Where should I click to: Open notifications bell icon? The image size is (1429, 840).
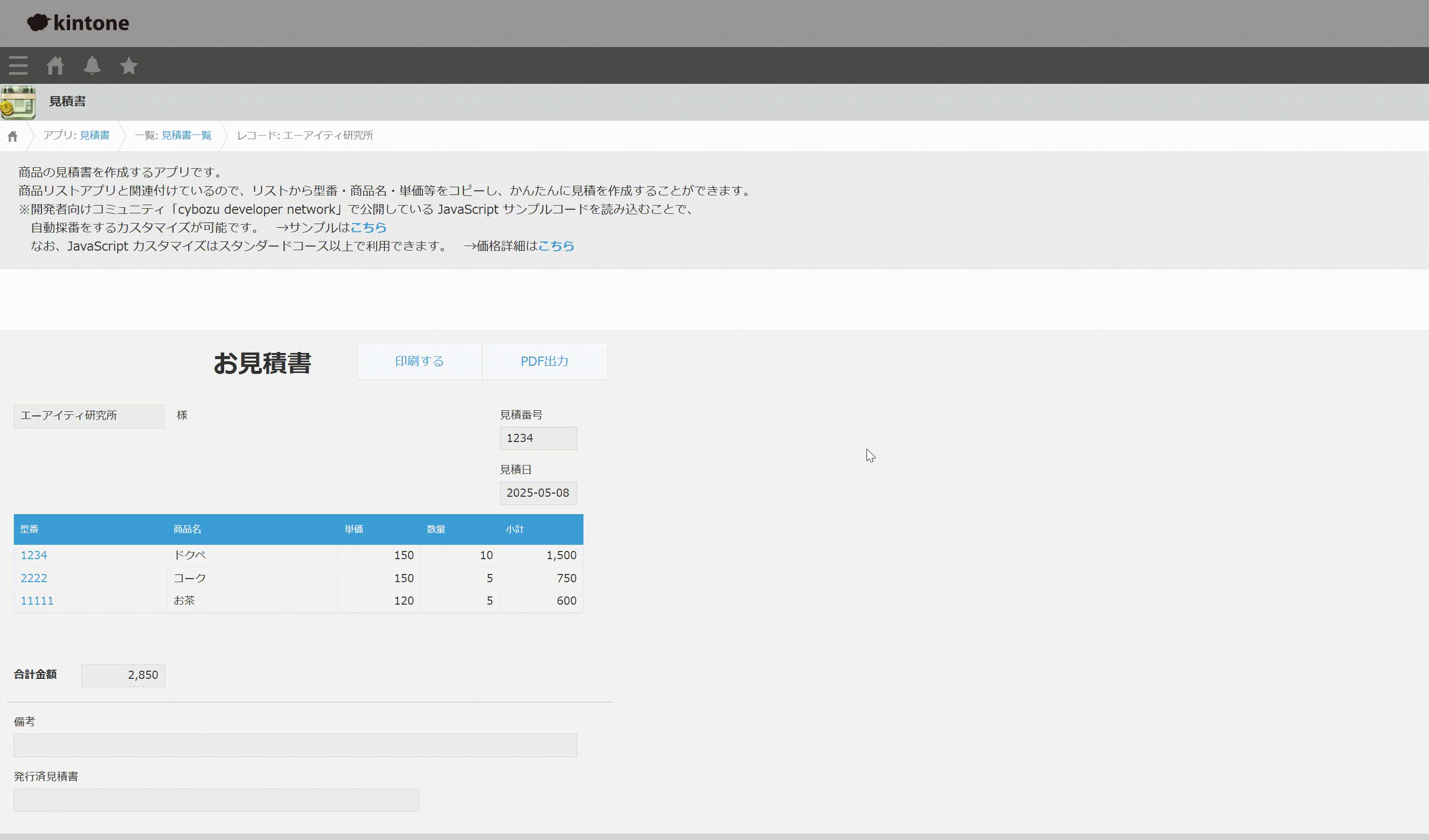[x=92, y=66]
